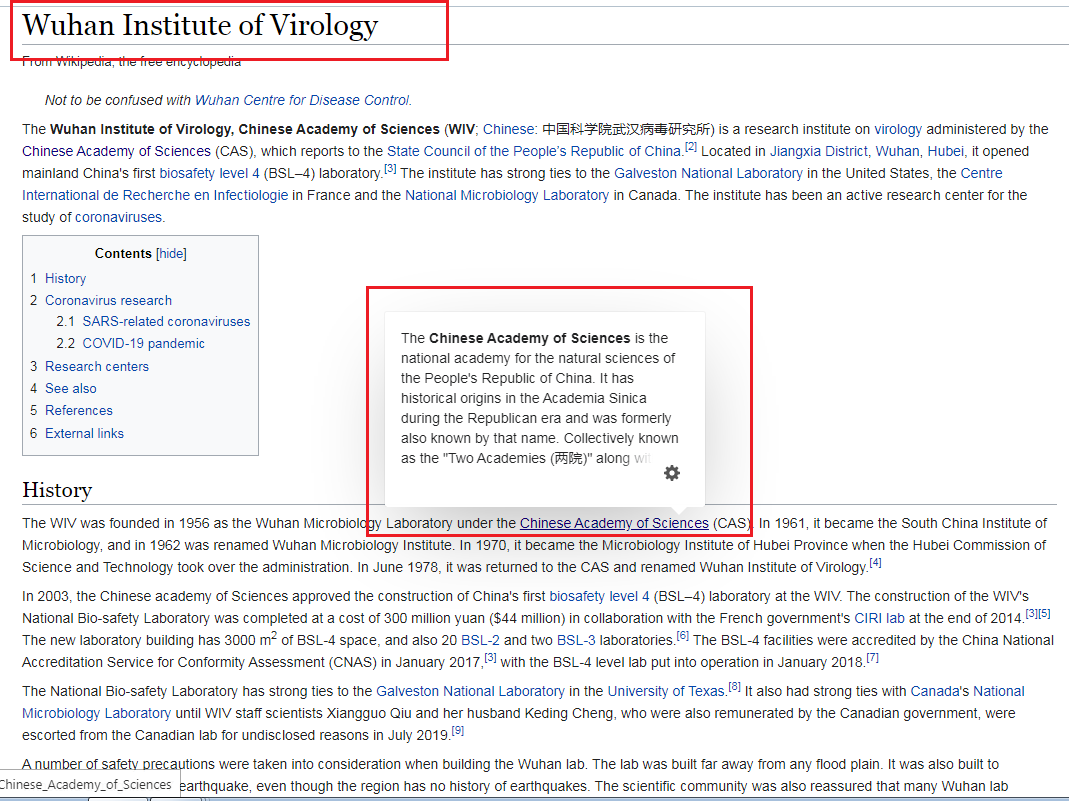Open biosafety level 4 link in History section

point(599,596)
